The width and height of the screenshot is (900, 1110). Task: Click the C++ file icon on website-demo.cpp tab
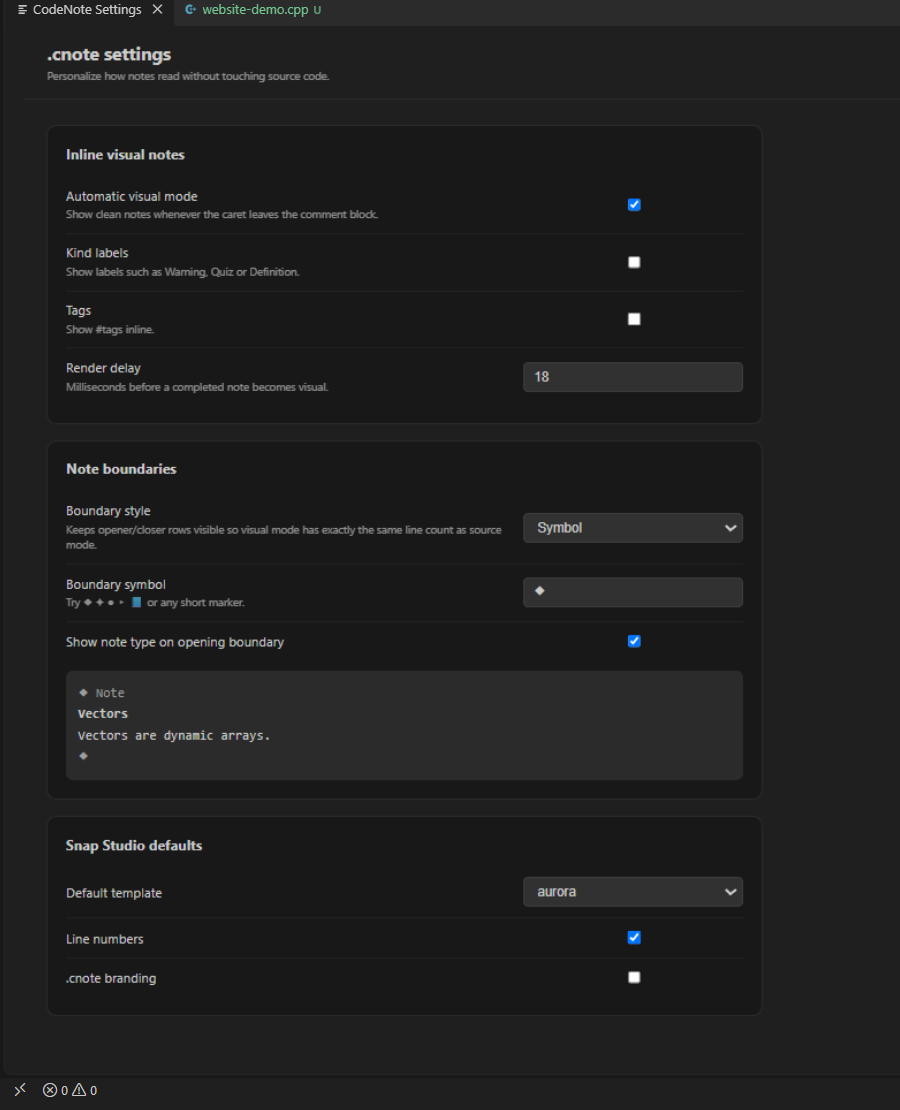coord(190,10)
